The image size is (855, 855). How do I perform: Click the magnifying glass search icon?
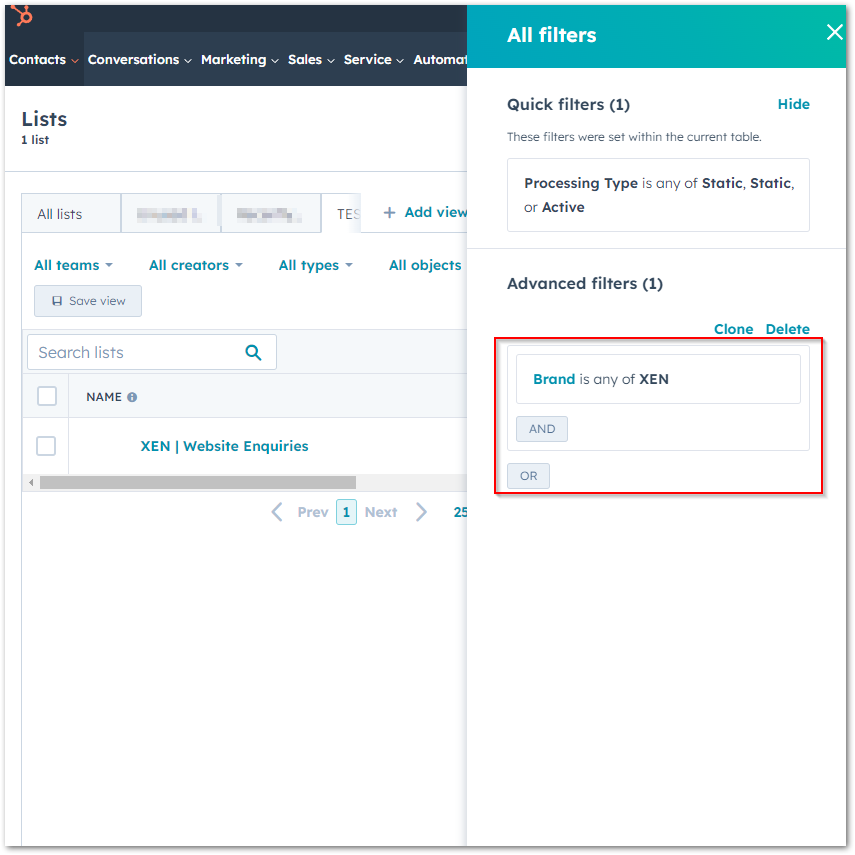253,352
